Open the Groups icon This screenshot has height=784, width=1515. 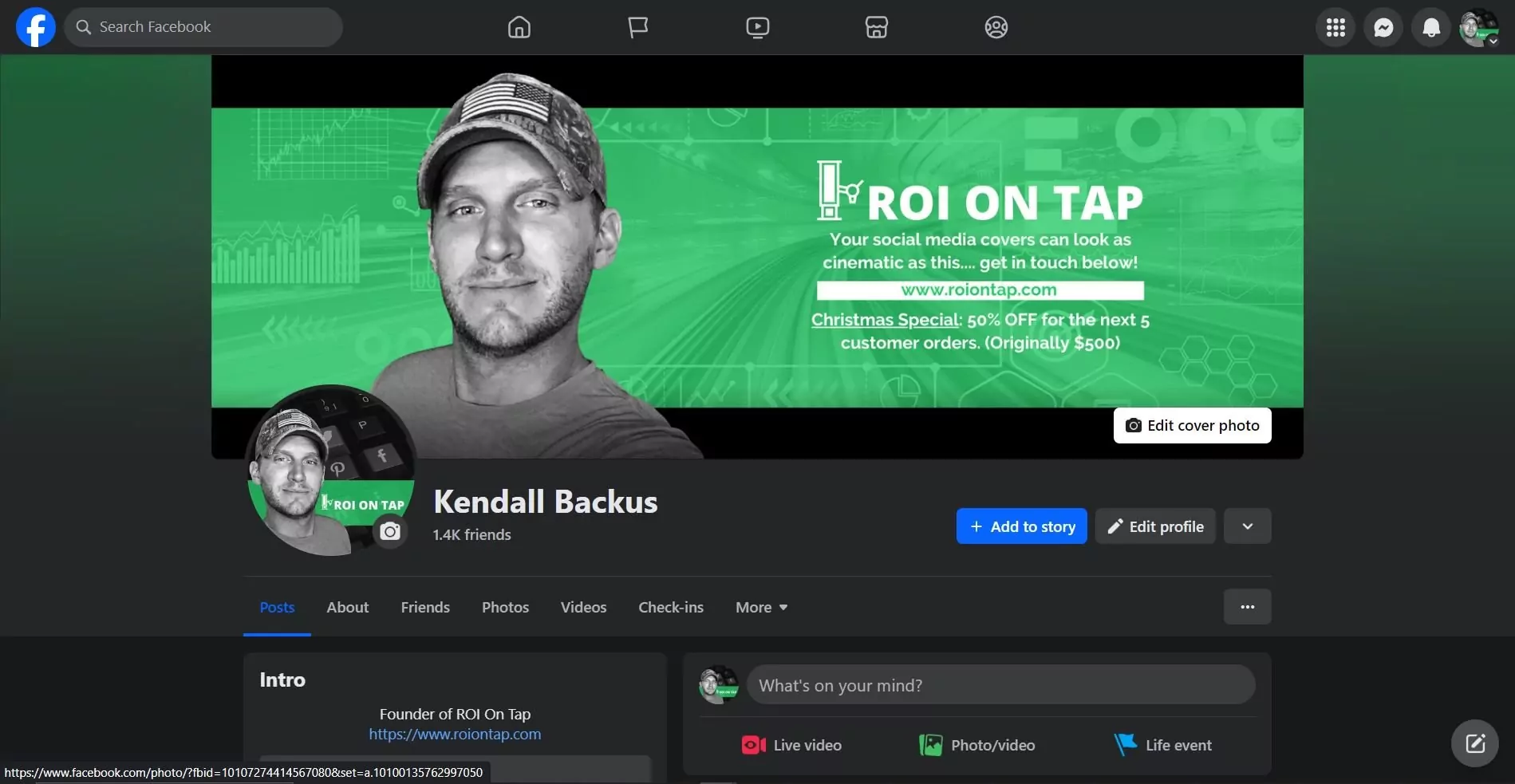996,27
